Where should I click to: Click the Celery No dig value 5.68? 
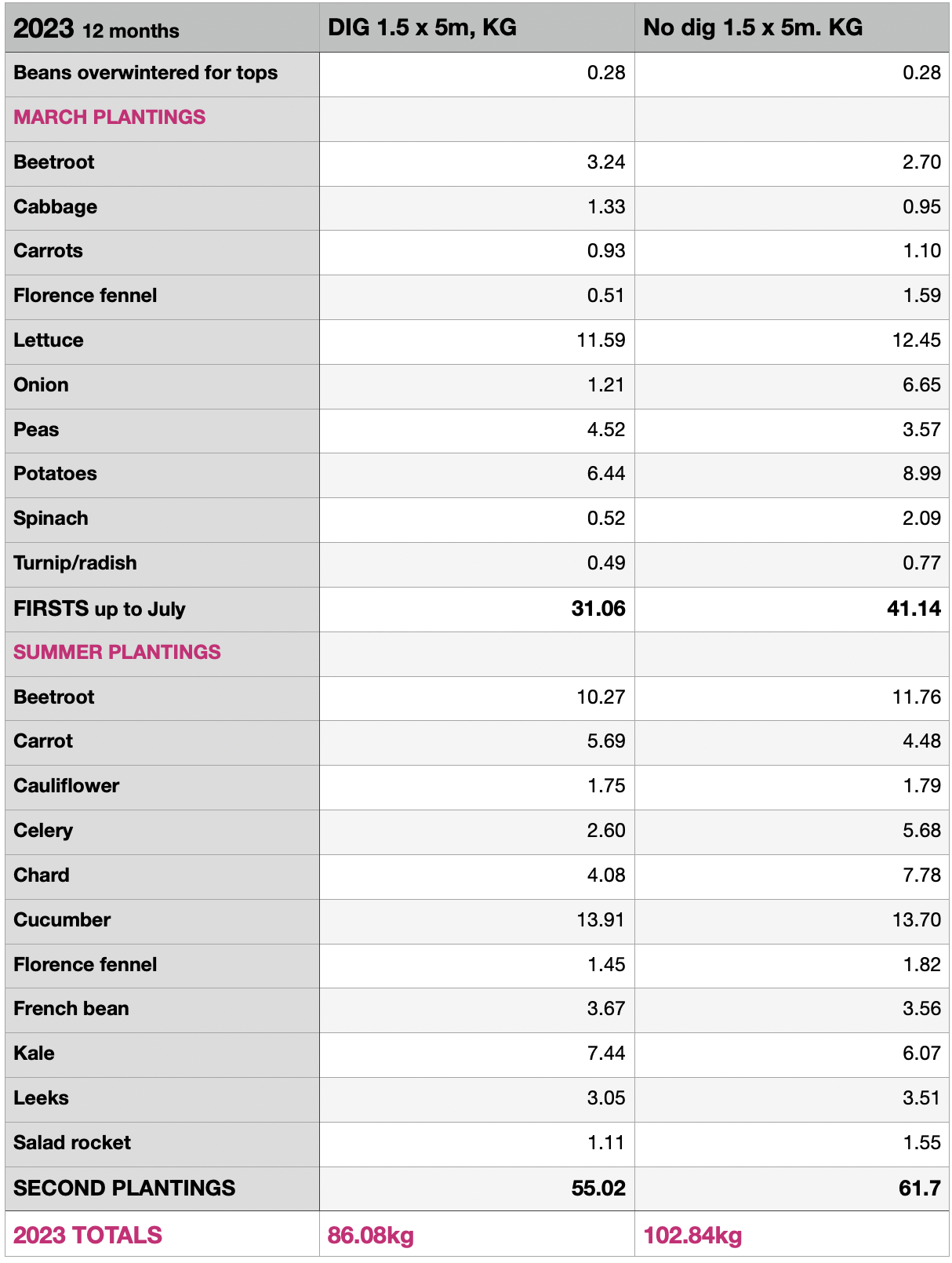tap(921, 831)
